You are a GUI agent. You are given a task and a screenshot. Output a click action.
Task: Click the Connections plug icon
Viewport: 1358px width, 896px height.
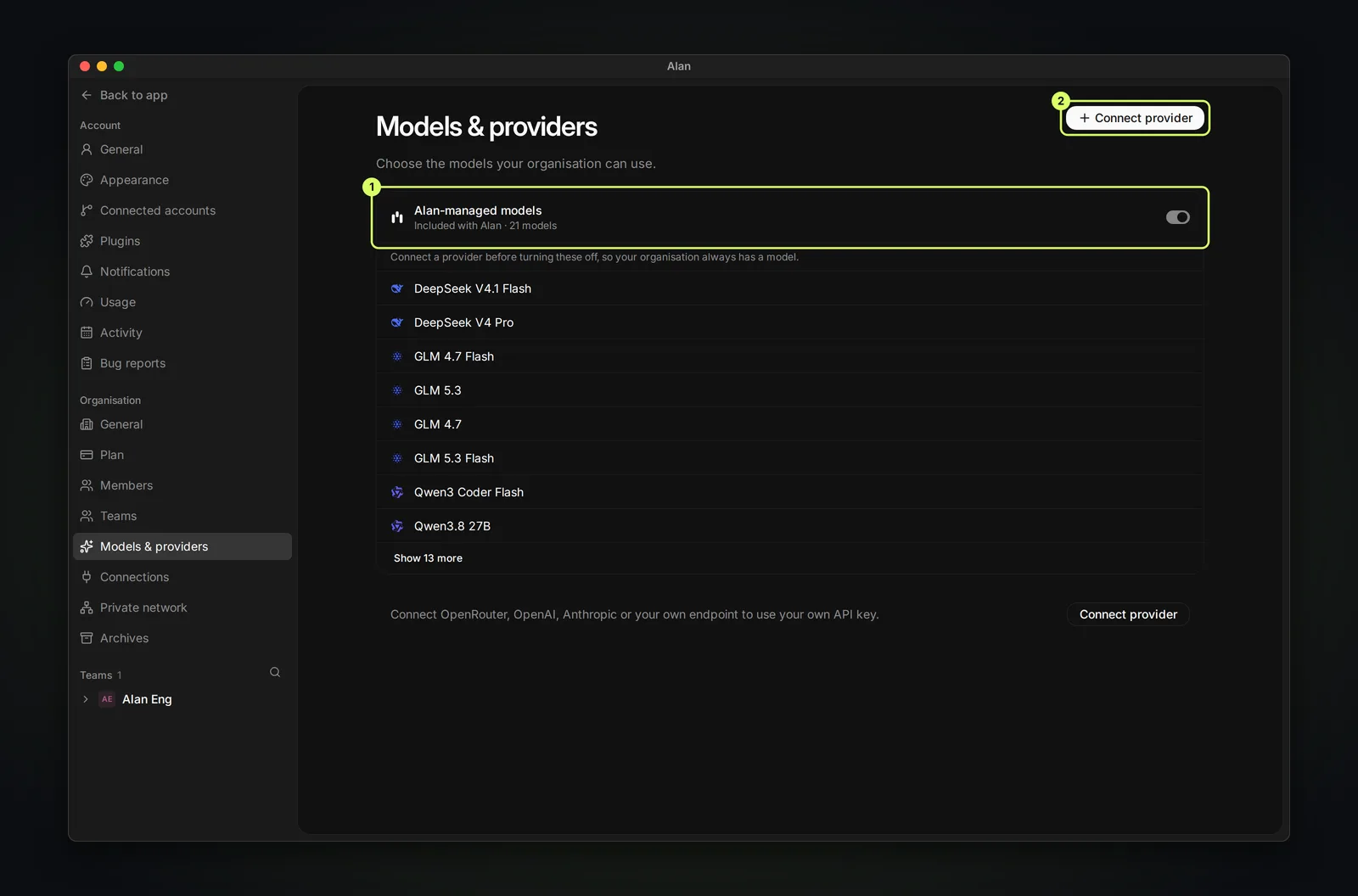tap(87, 577)
